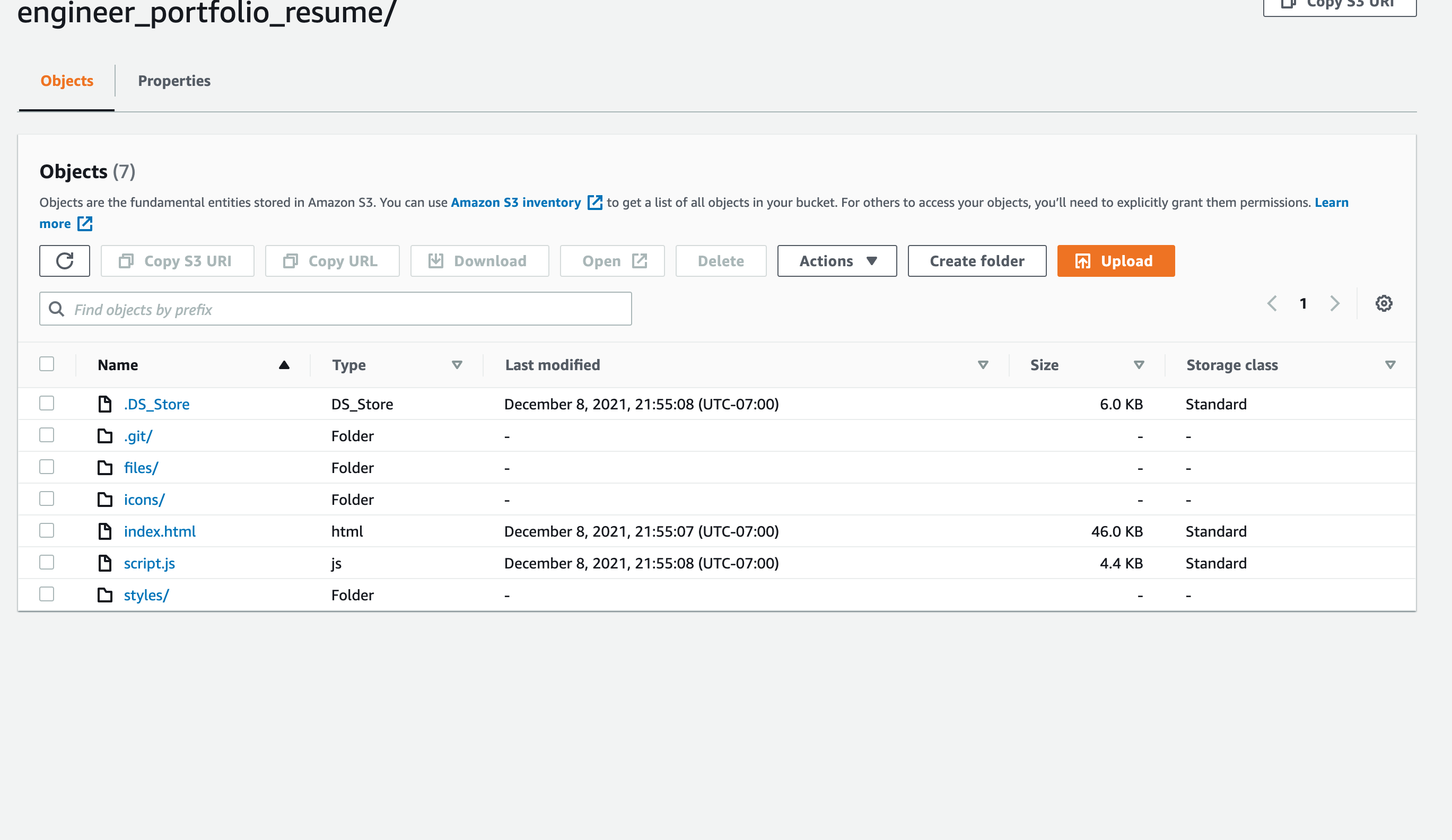
Task: Click the folder icon beside icons/
Action: pyautogui.click(x=105, y=500)
